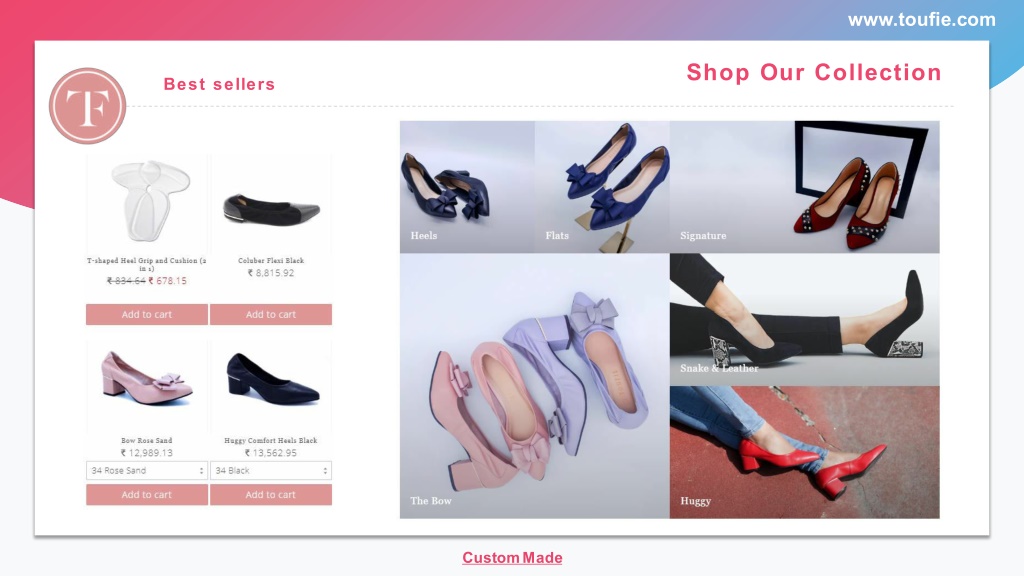Open the 34 Rose Sand size dropdown
1024x576 pixels.
[x=147, y=470]
